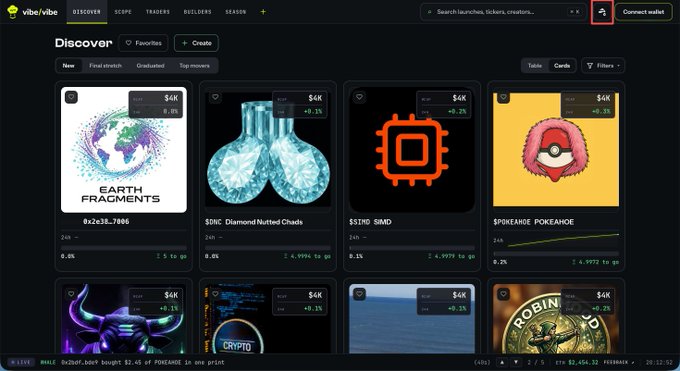
Task: Open the Favorites list button
Action: (x=143, y=43)
